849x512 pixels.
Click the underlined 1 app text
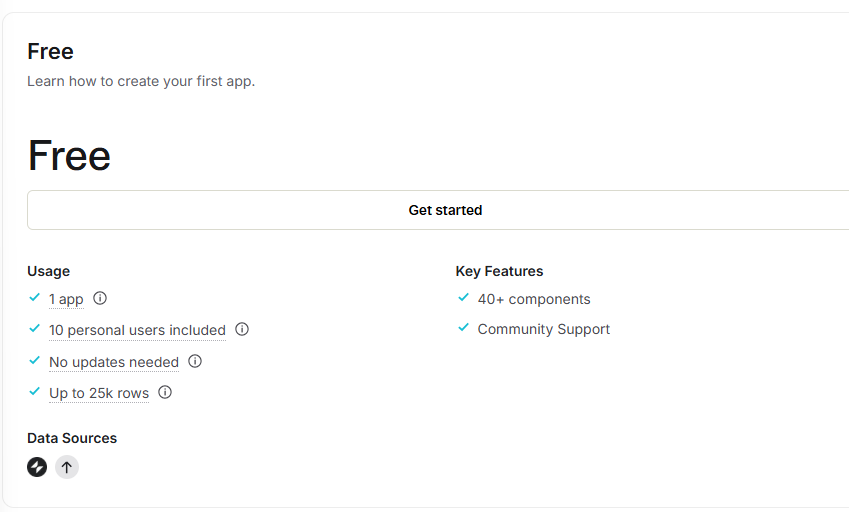66,299
